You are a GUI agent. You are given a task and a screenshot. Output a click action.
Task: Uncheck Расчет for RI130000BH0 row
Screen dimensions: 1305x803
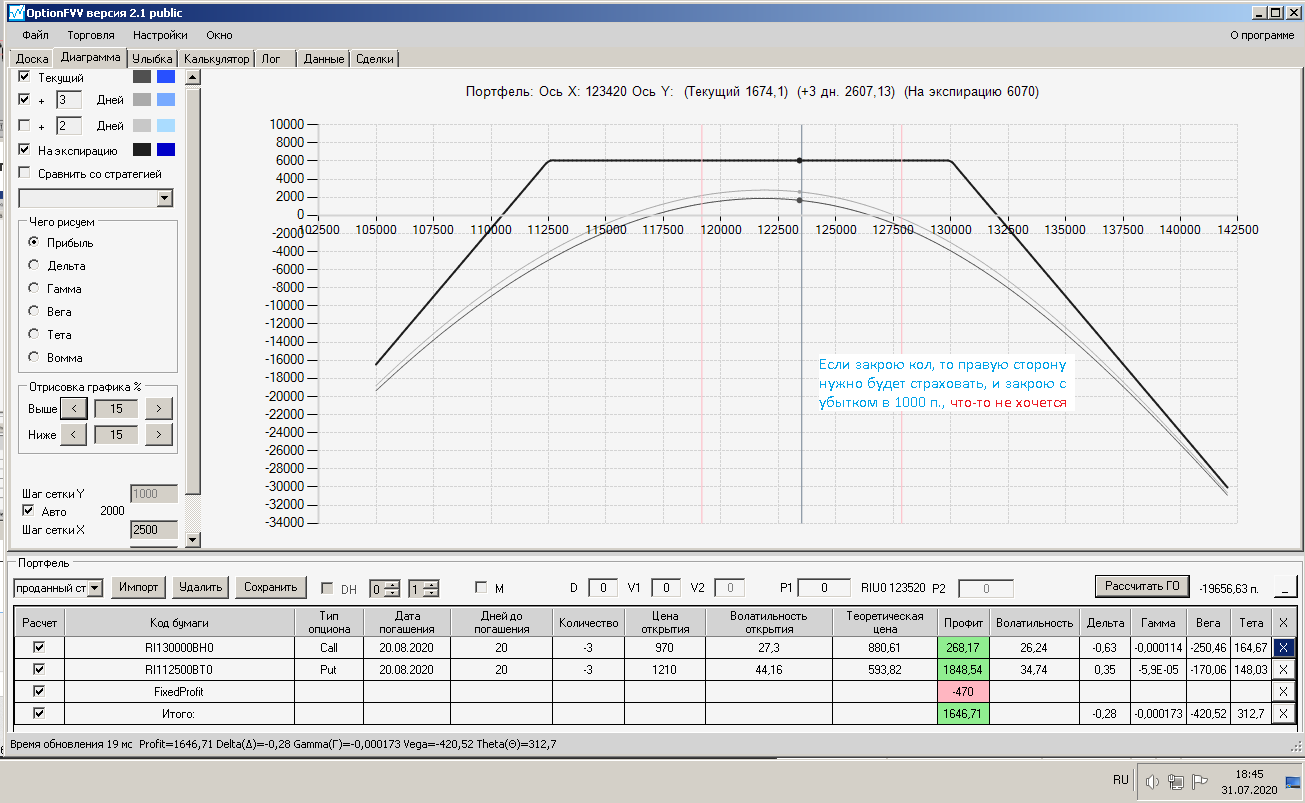pyautogui.click(x=39, y=647)
